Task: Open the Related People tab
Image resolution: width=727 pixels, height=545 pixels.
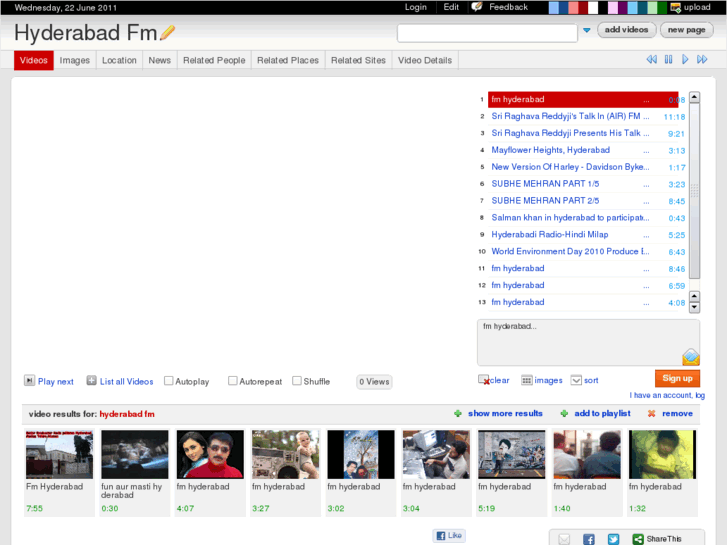Action: [x=214, y=60]
